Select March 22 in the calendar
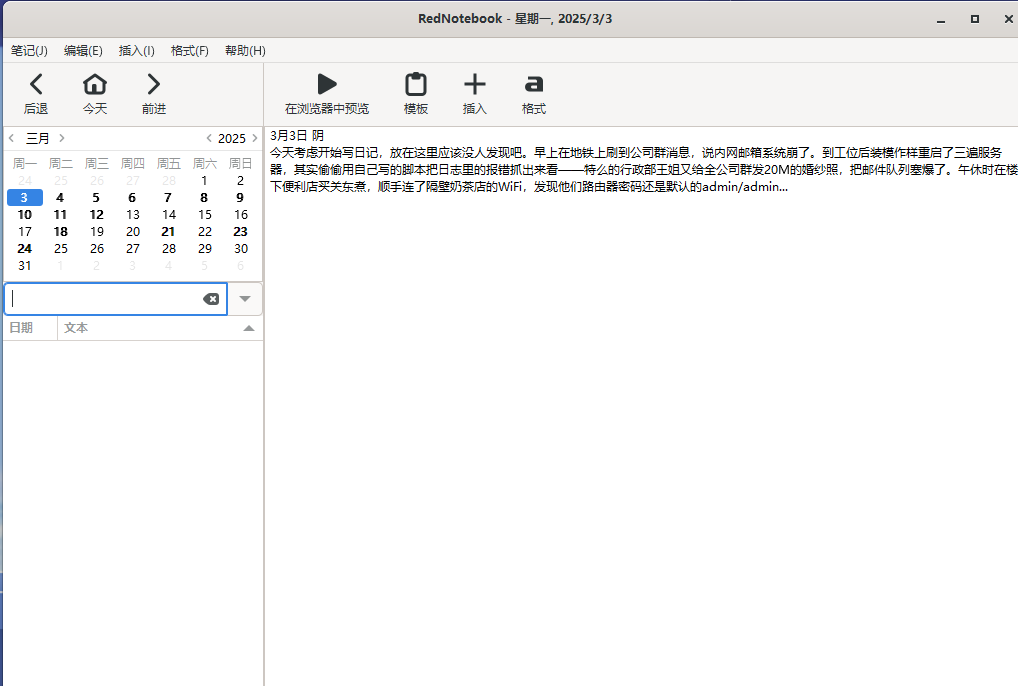Screen dimensions: 1018x686 click(204, 232)
